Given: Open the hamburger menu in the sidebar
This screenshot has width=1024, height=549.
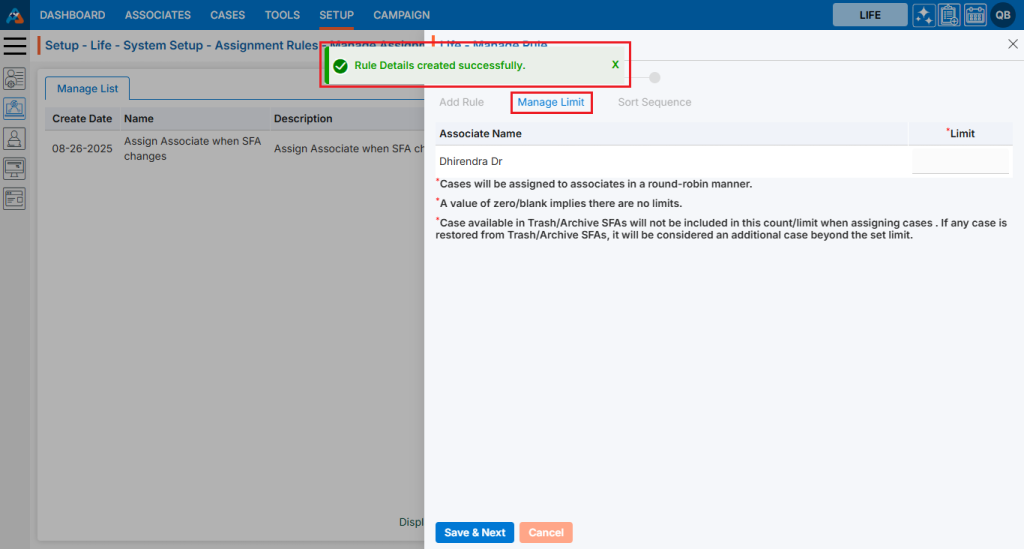Looking at the screenshot, I should (x=15, y=46).
